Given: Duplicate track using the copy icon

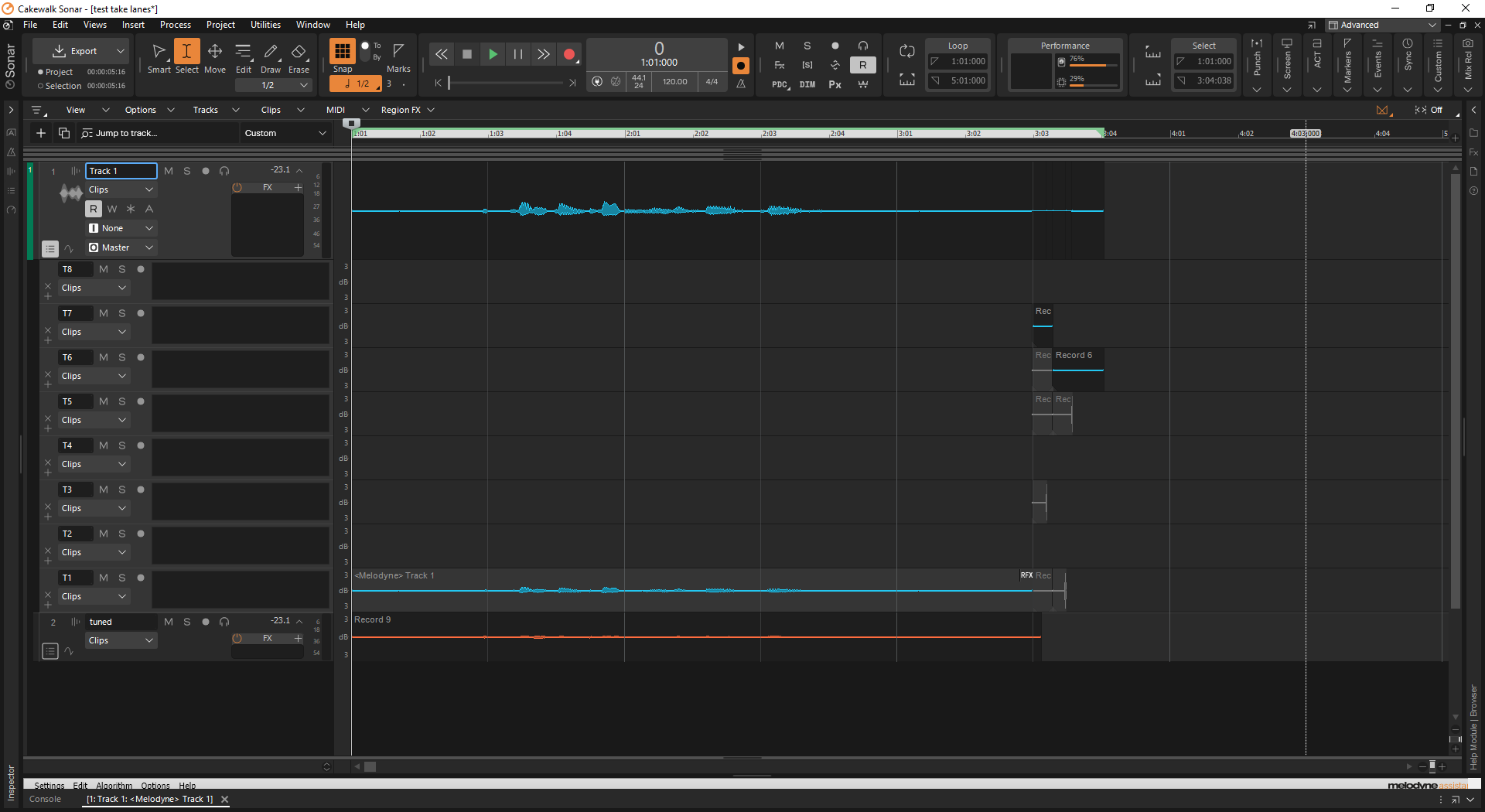Looking at the screenshot, I should 64,133.
